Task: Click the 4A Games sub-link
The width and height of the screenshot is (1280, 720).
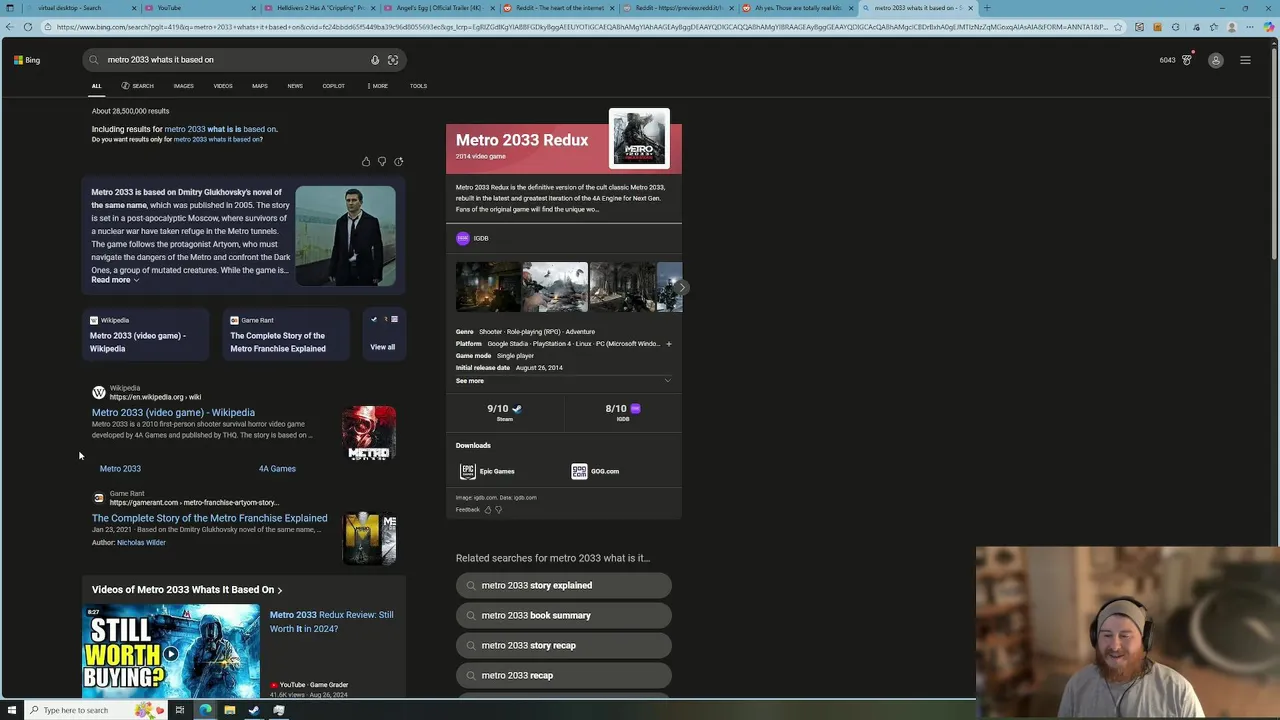Action: pyautogui.click(x=277, y=468)
